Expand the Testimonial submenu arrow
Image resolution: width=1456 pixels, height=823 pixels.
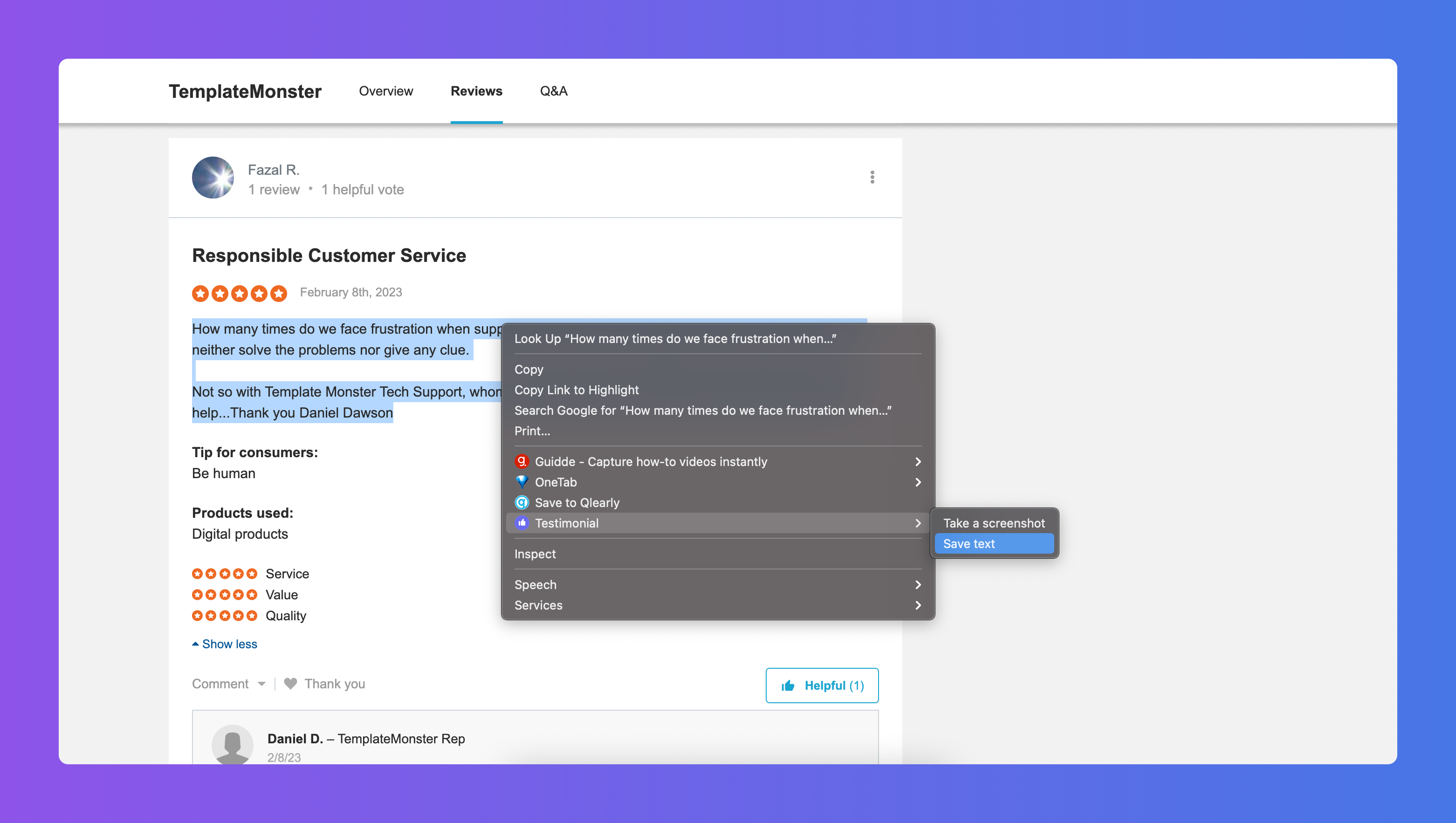pos(918,523)
